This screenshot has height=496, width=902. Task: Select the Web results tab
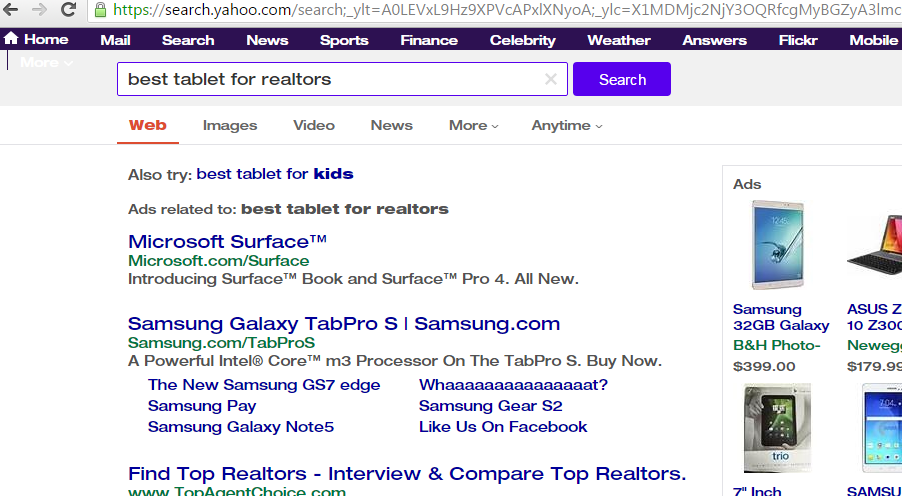pyautogui.click(x=148, y=125)
